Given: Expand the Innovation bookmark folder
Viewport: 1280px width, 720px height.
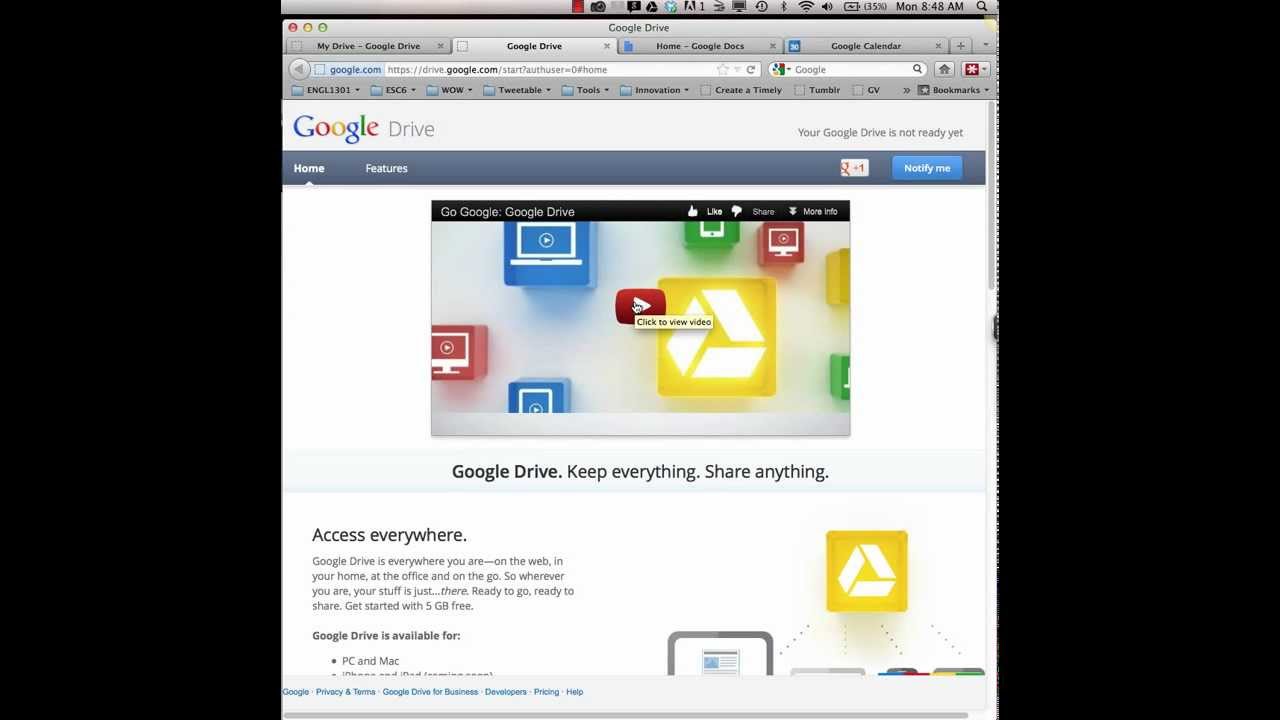Looking at the screenshot, I should coord(655,90).
